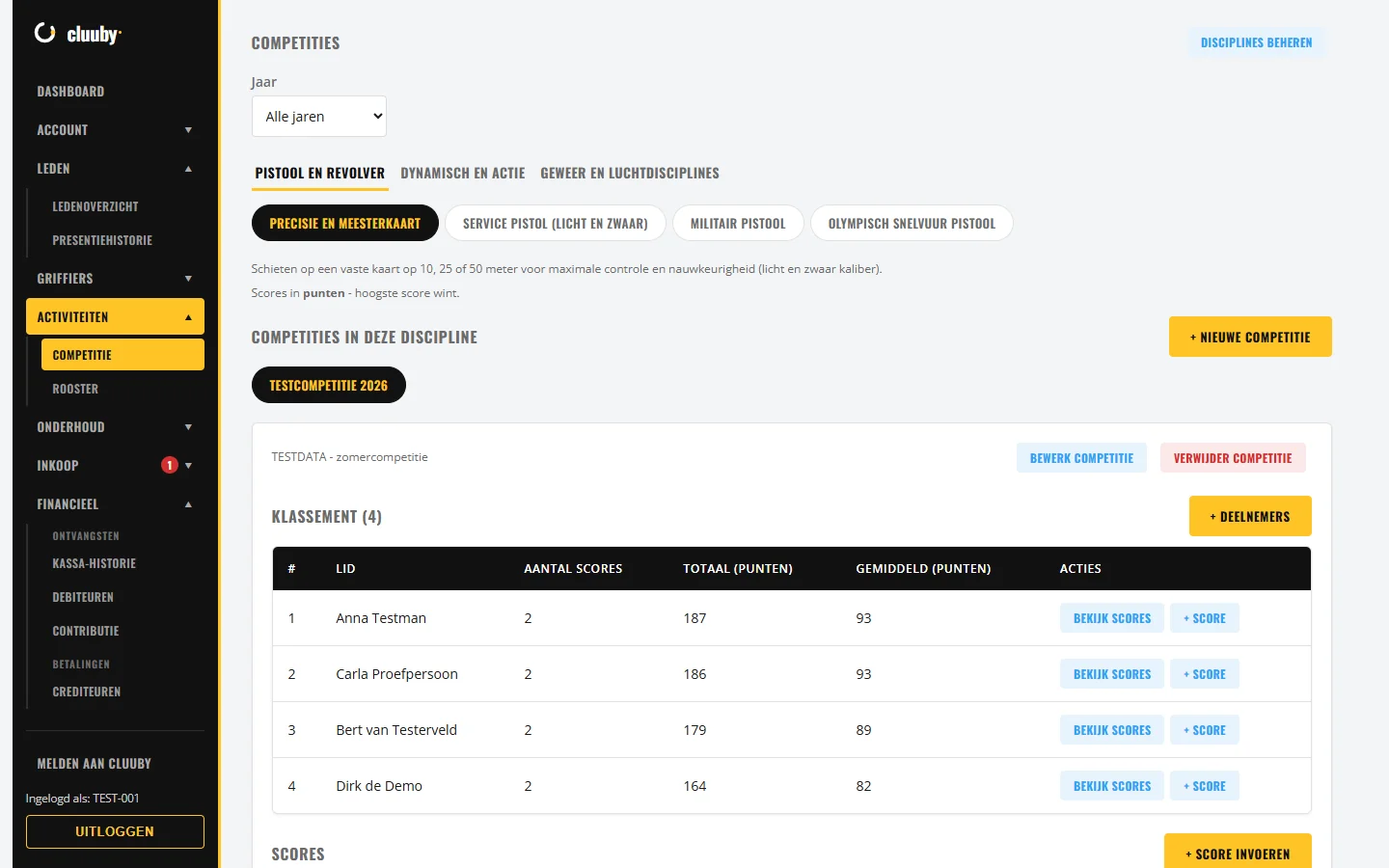This screenshot has height=868, width=1389.
Task: Collapse the Activiteiten section
Action: (115, 316)
